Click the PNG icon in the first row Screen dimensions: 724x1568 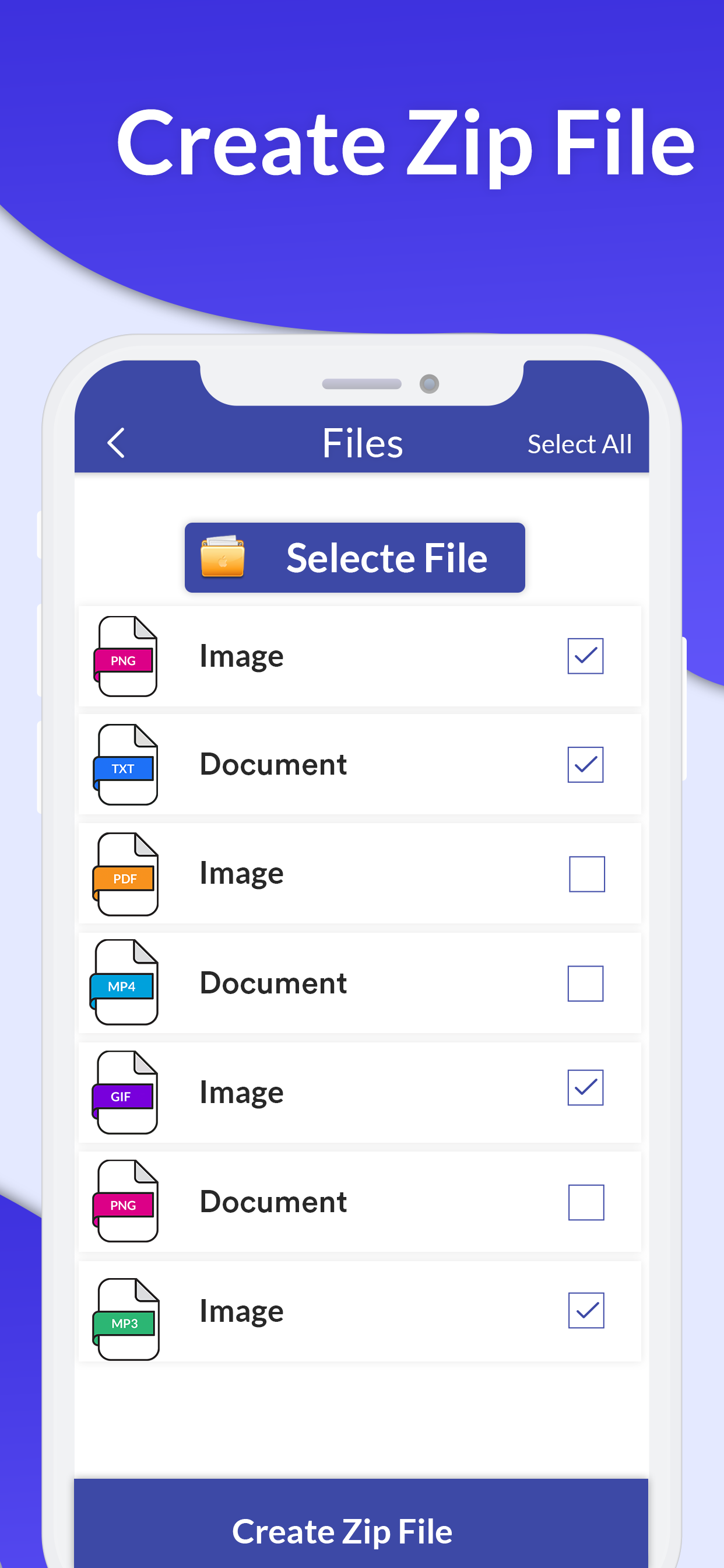[125, 656]
